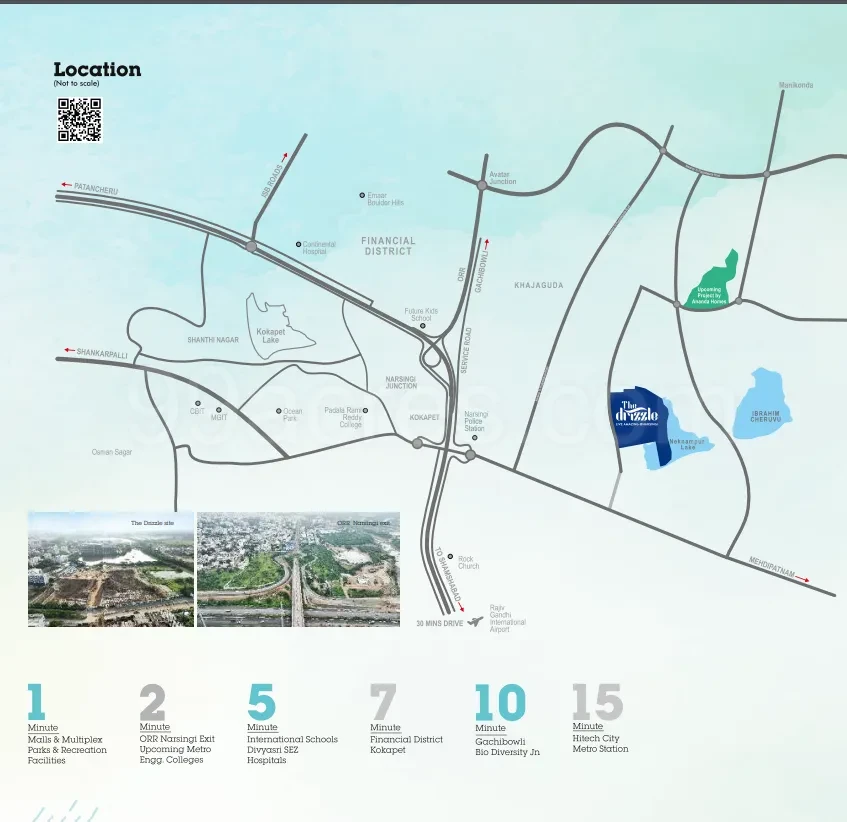847x822 pixels.
Task: Click the Narsingi Police Station marker dot
Action: (475, 437)
